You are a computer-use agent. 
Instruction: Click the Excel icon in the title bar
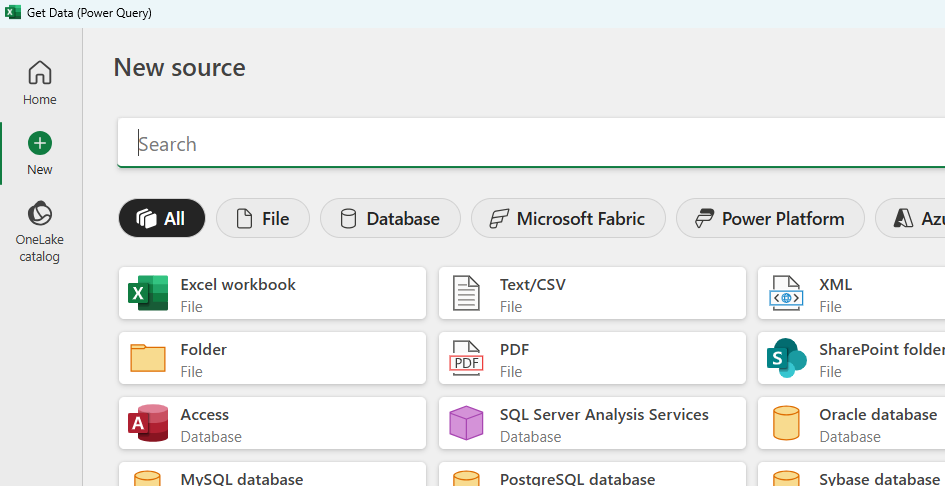click(13, 13)
